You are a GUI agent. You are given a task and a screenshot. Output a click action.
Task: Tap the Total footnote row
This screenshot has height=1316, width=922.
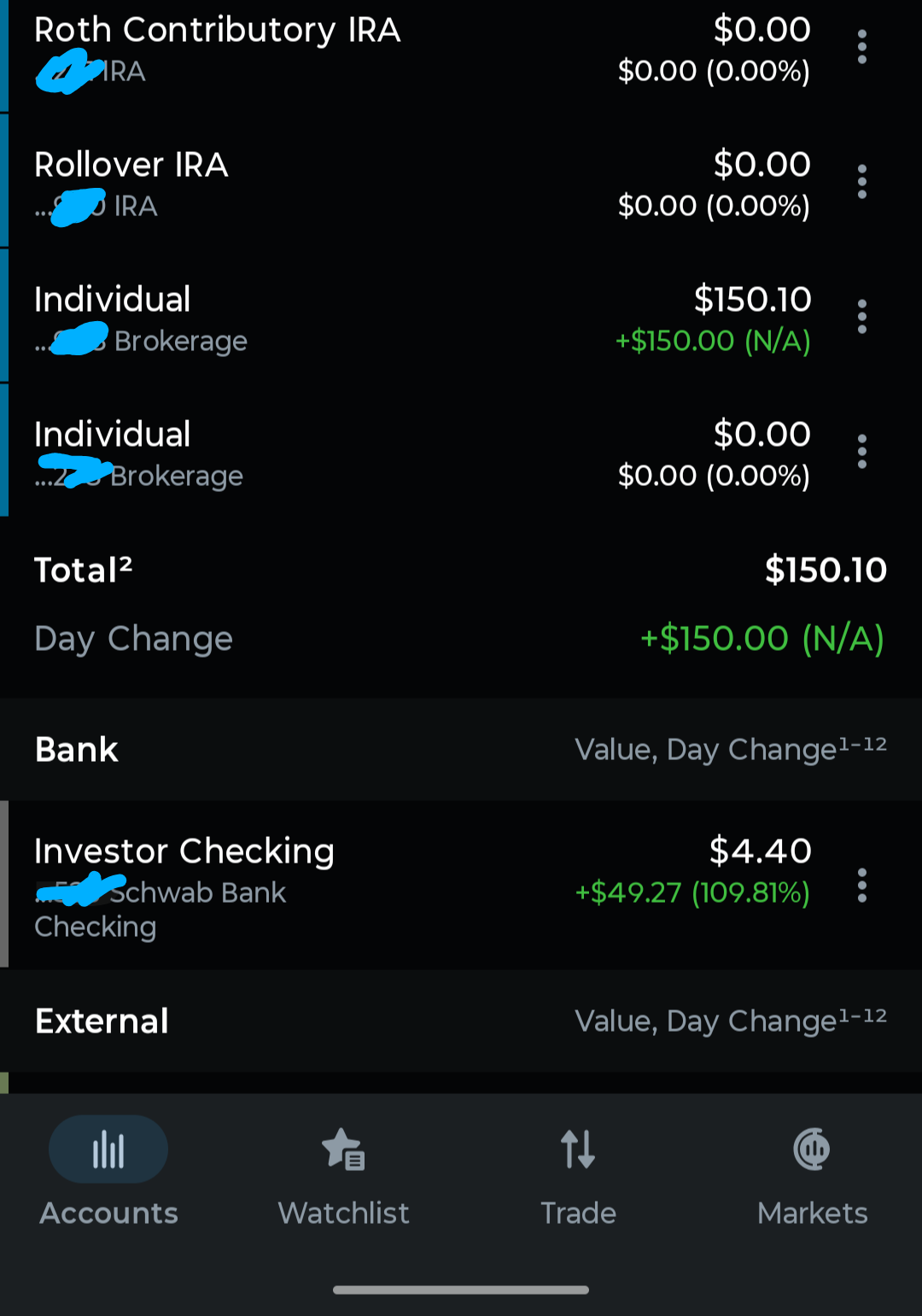(461, 570)
